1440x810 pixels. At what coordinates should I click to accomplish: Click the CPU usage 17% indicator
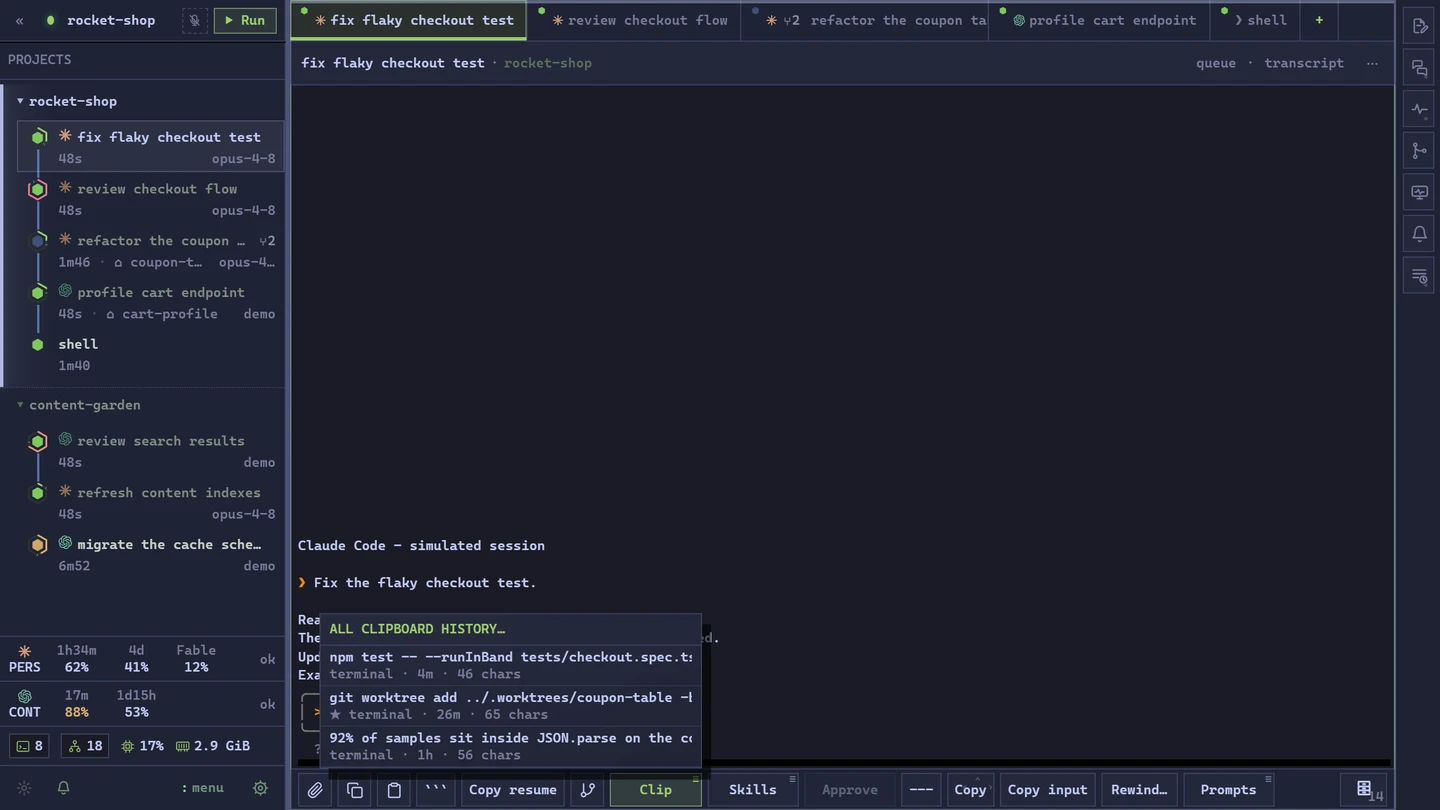(x=142, y=746)
